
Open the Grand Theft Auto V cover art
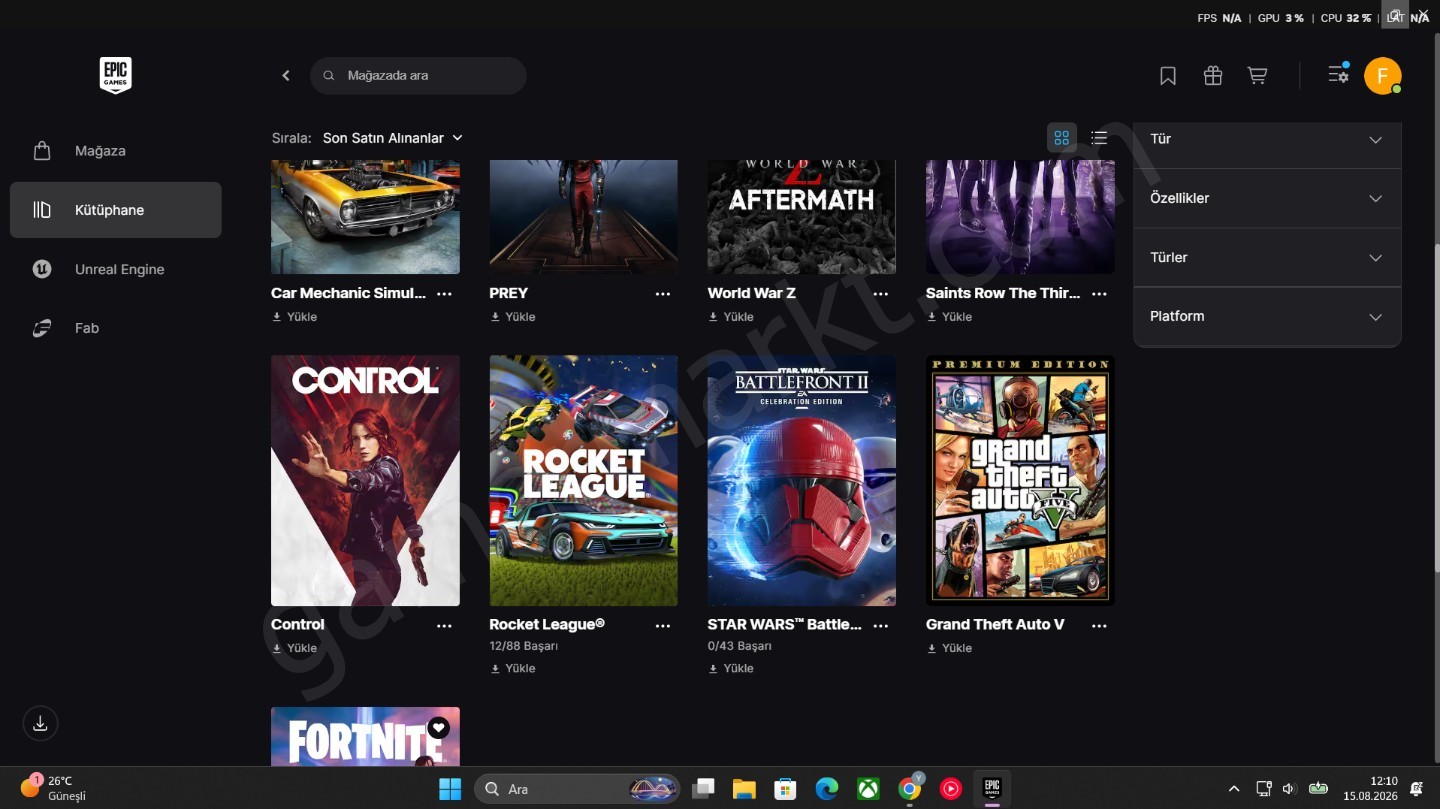coord(1020,480)
